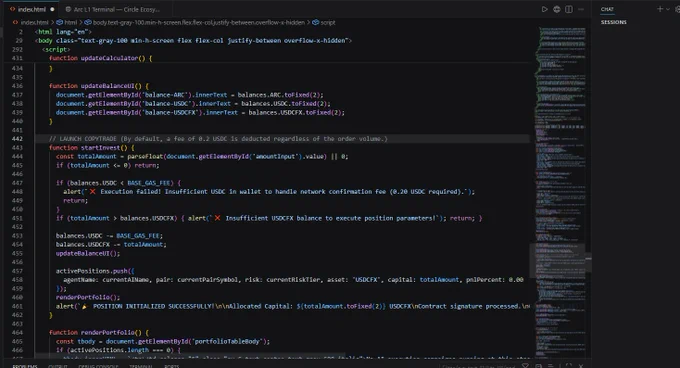The width and height of the screenshot is (680, 368).
Task: Click the script breadcrumb segment
Action: tap(328, 23)
